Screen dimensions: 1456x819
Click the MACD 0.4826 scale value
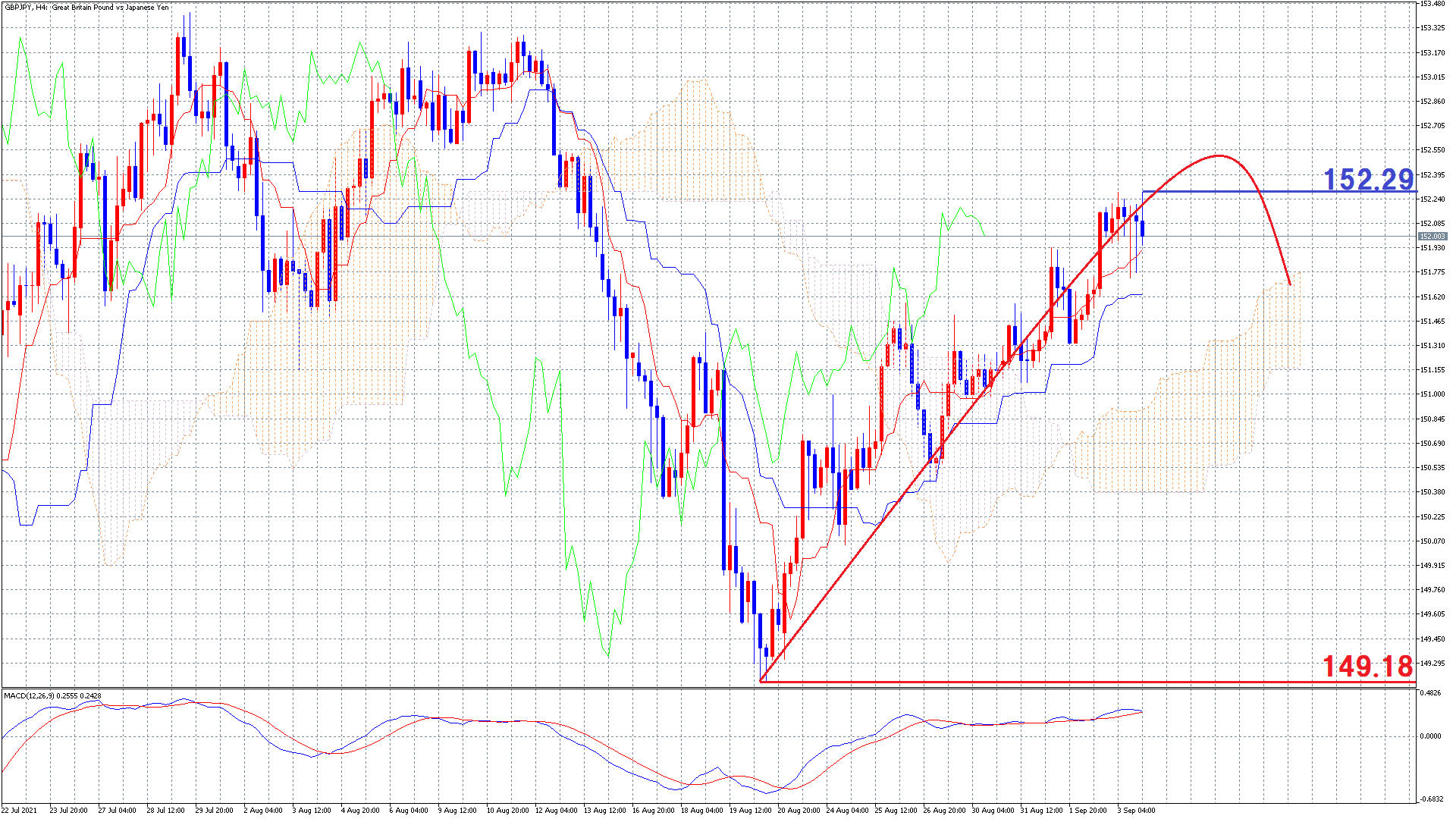click(1431, 693)
